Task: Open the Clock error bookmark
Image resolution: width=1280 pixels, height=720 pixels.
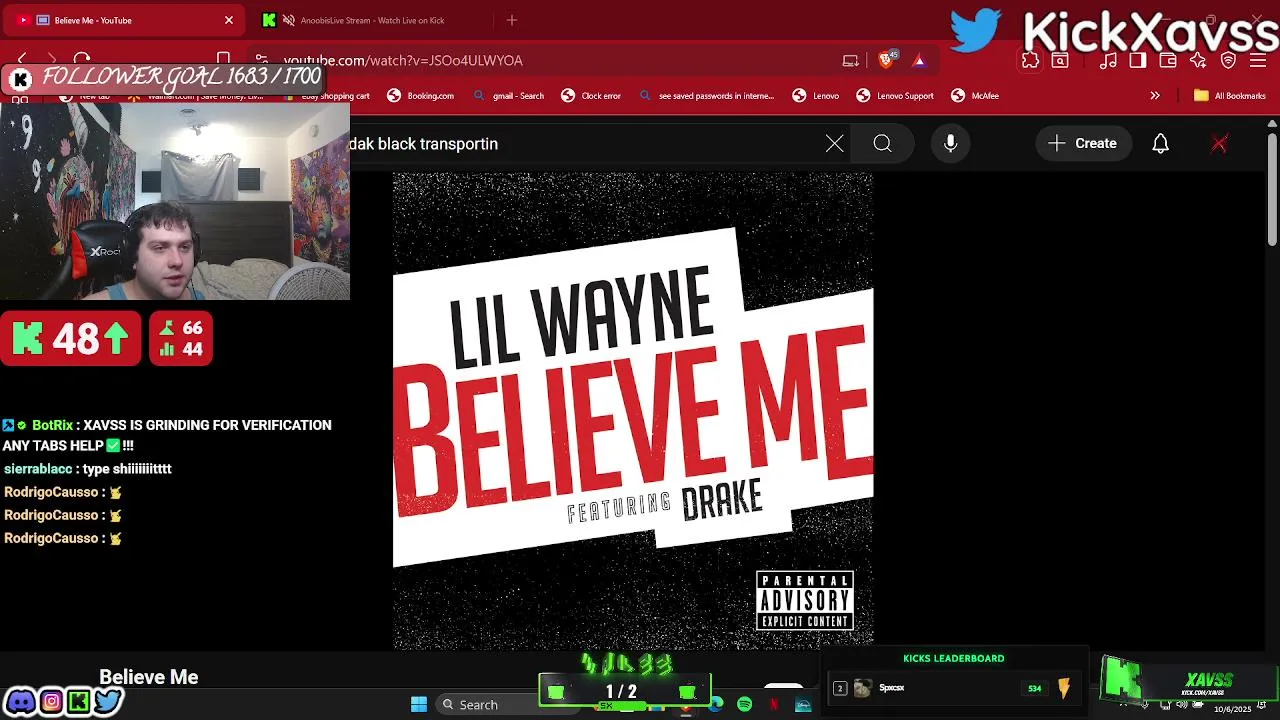Action: tap(591, 96)
